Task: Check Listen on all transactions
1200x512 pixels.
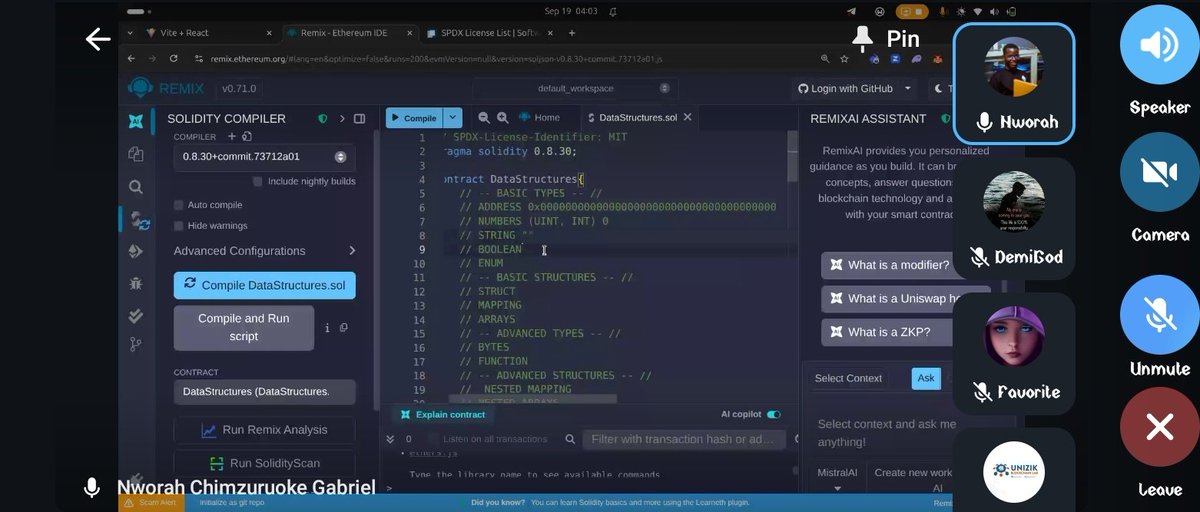Action: point(433,439)
